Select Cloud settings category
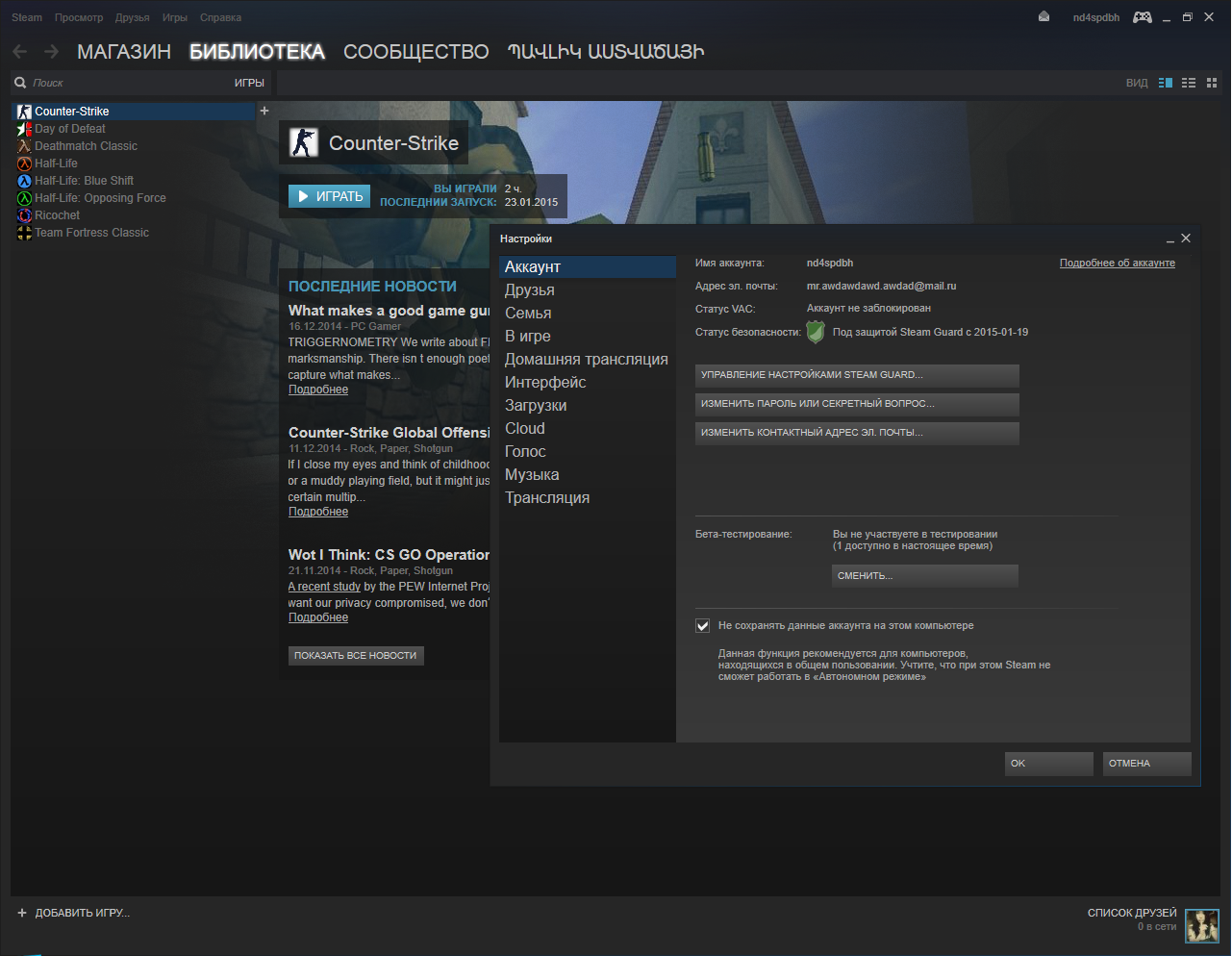Screen dimensions: 1232x956 [588, 428]
